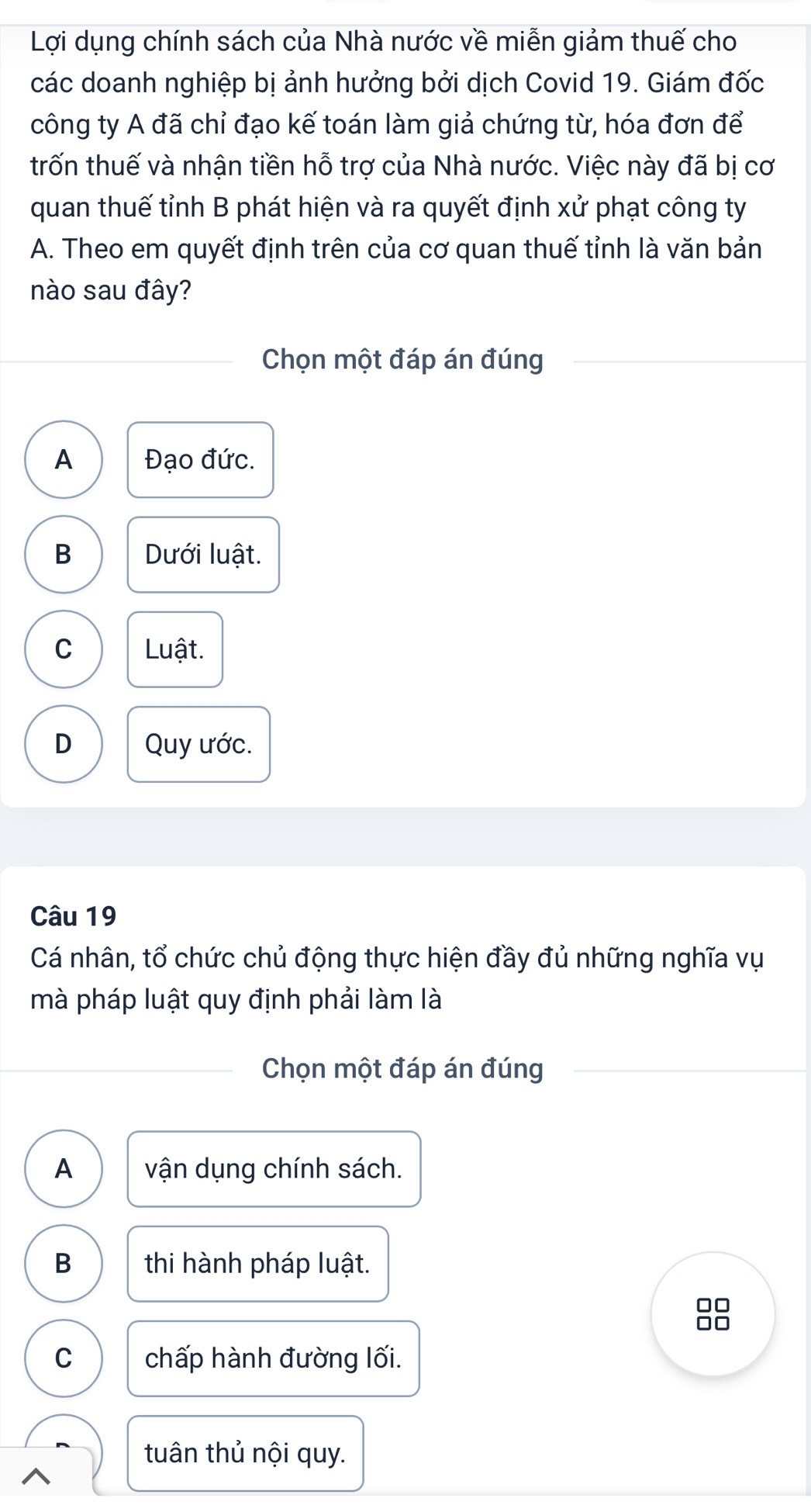This screenshot has width=811, height=1512.
Task: Select radio A for the tax decision question
Action: pos(64,459)
